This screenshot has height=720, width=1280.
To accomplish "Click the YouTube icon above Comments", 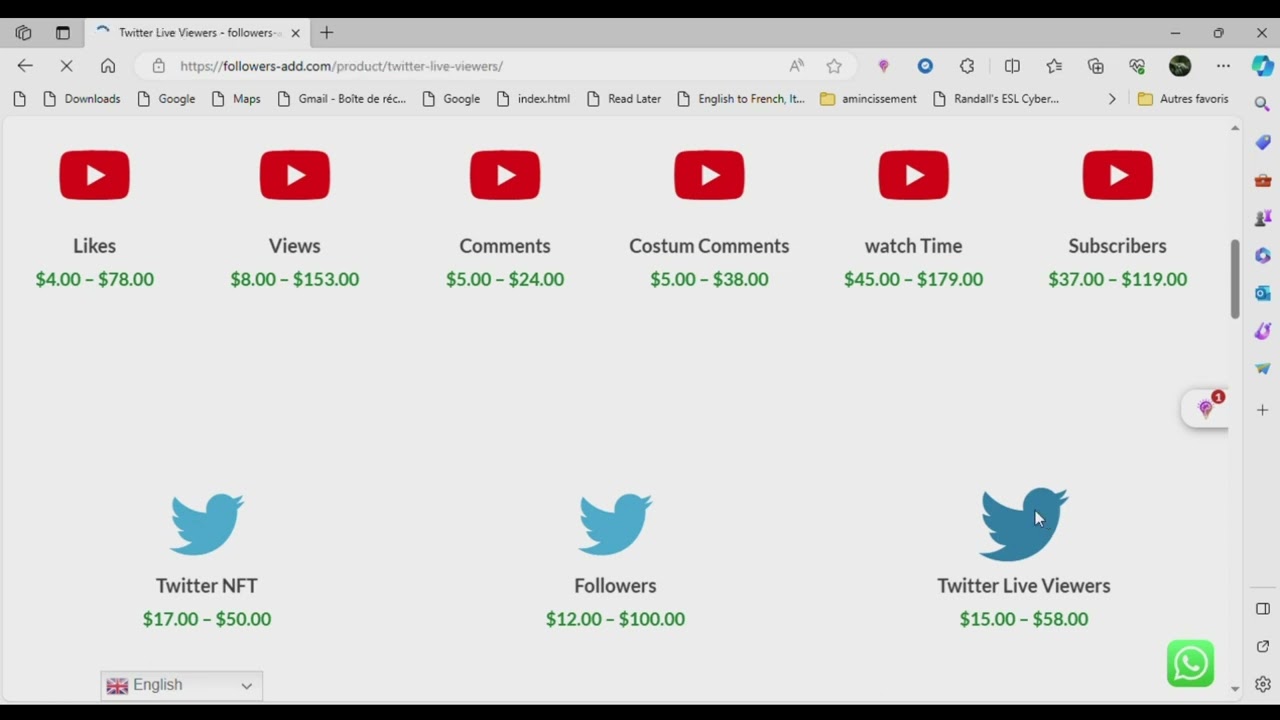I will (505, 175).
